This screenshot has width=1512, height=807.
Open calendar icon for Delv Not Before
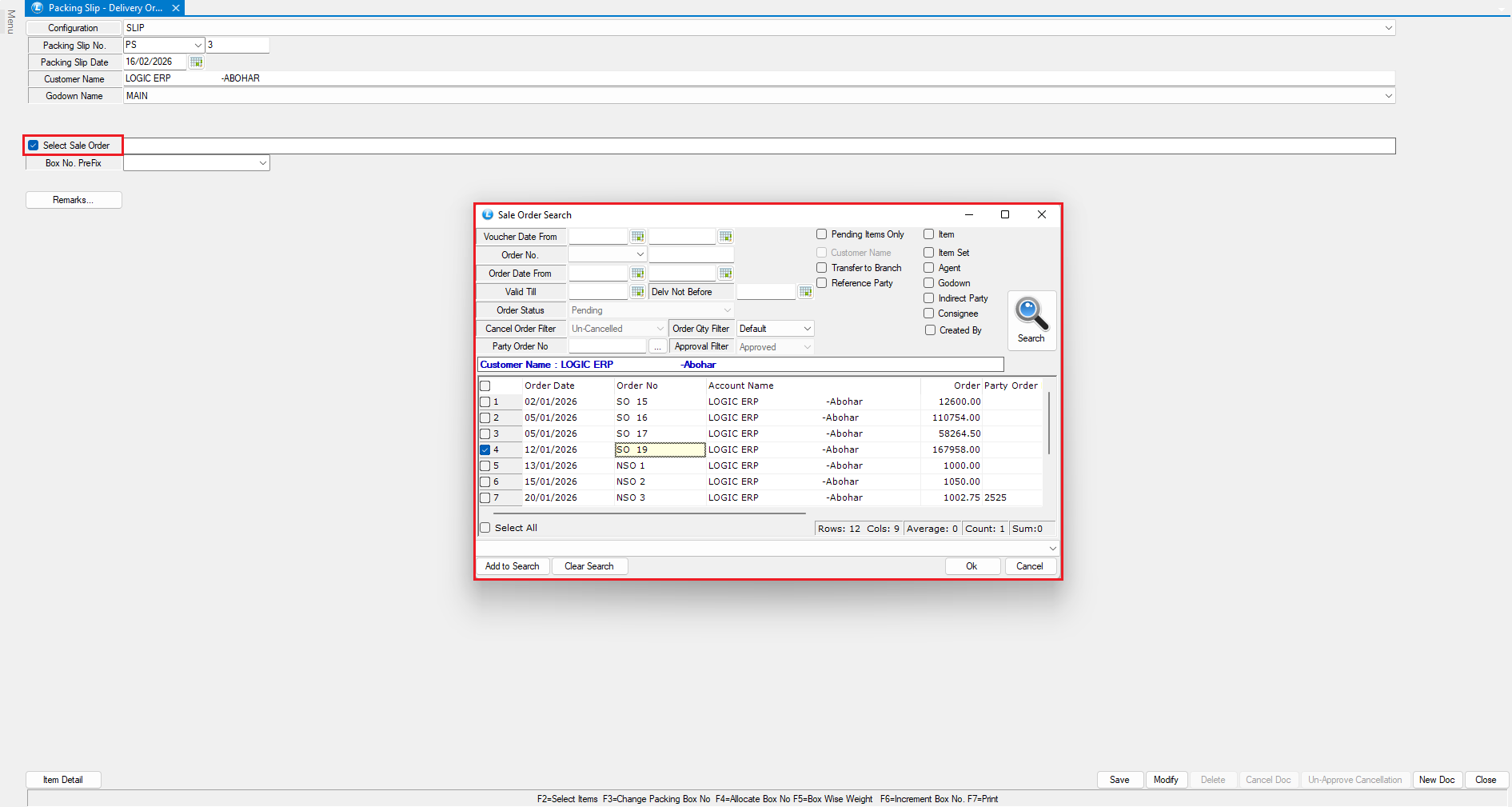[x=805, y=292]
